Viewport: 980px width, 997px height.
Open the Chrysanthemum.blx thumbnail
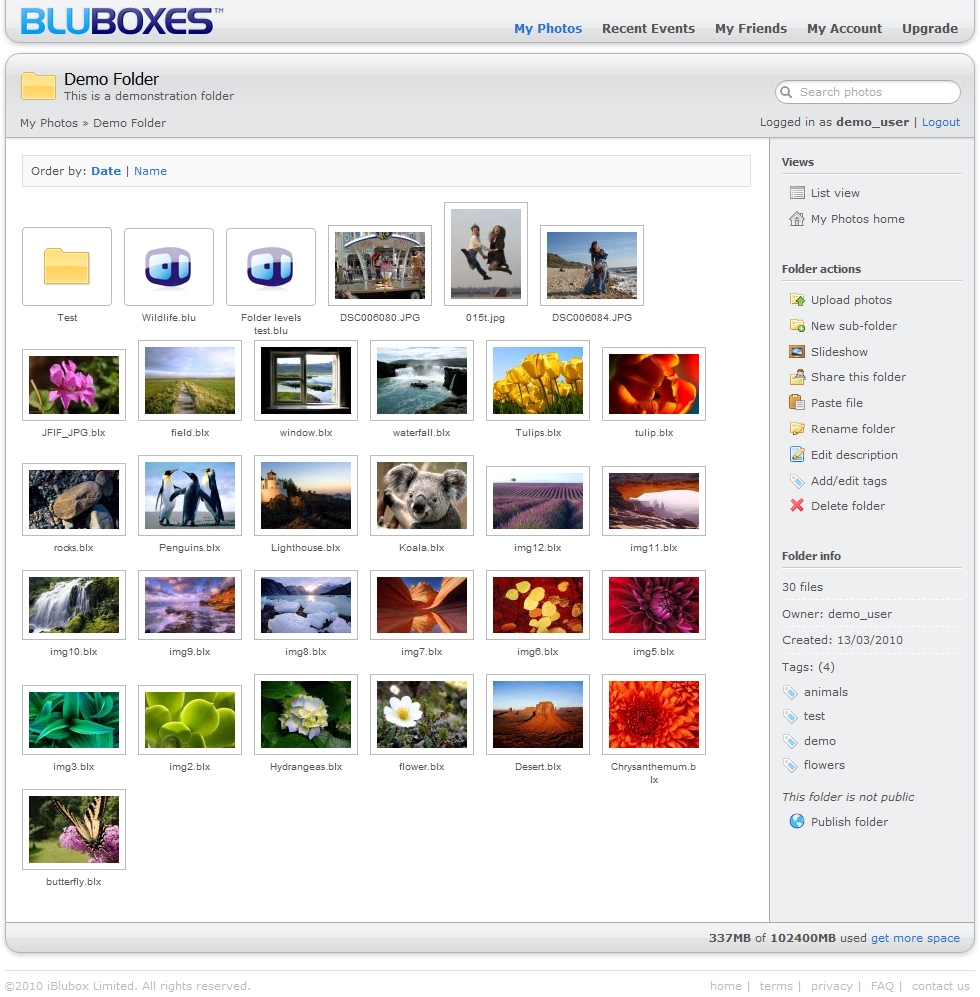click(x=654, y=714)
